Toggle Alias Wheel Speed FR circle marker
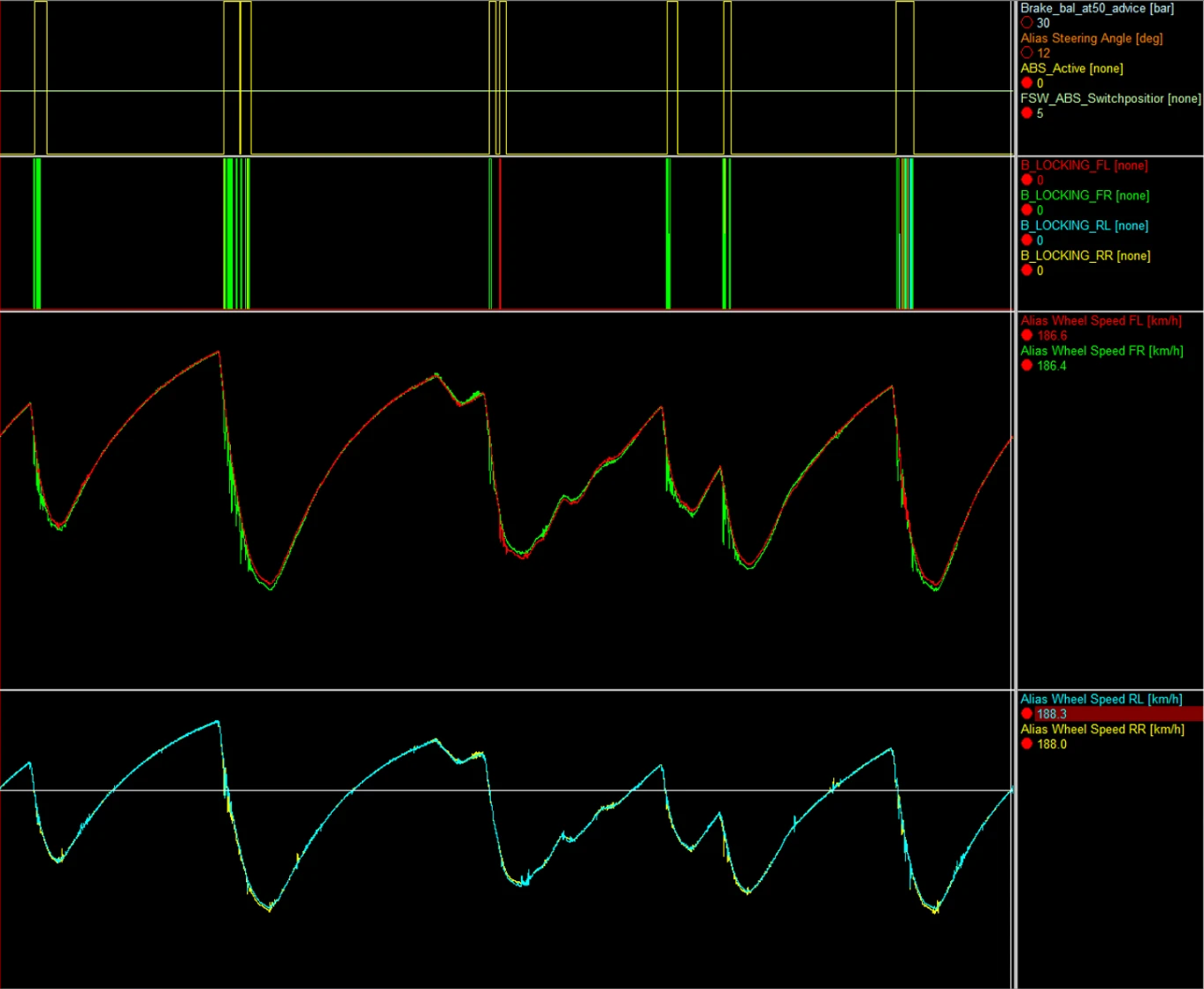Image resolution: width=1204 pixels, height=989 pixels. coord(1026,366)
